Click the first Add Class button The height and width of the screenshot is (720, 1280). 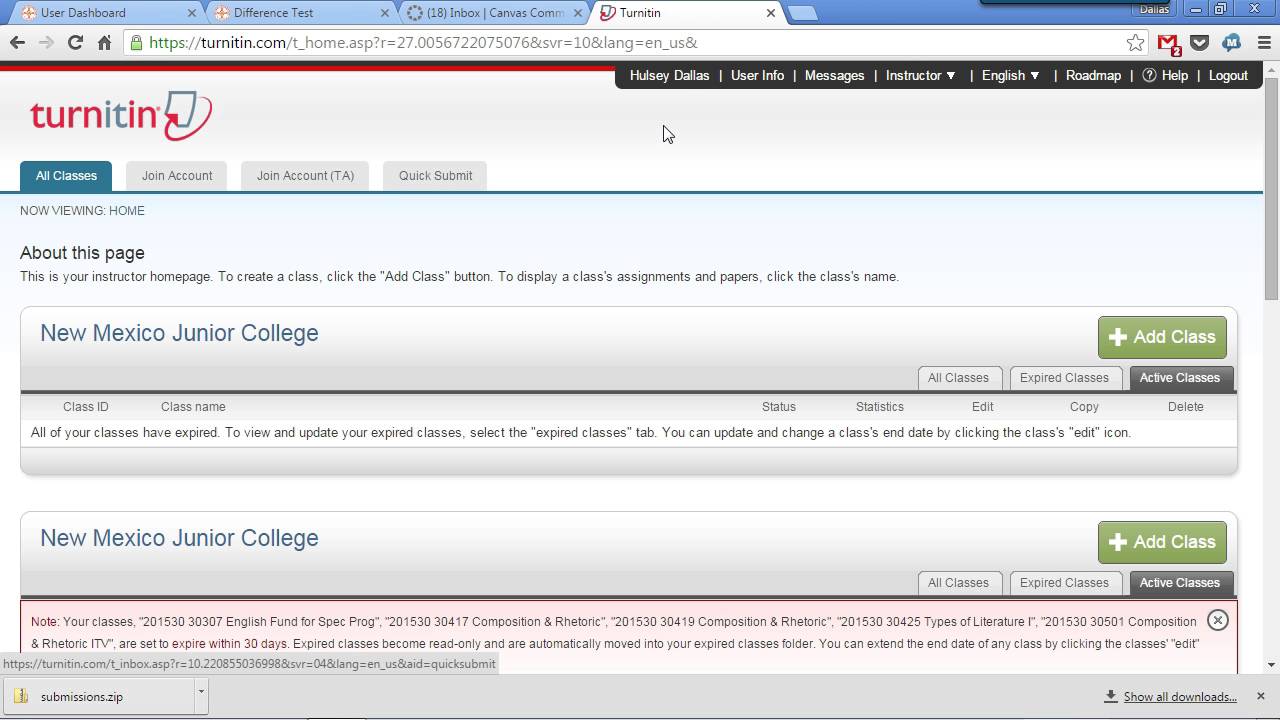(1161, 337)
